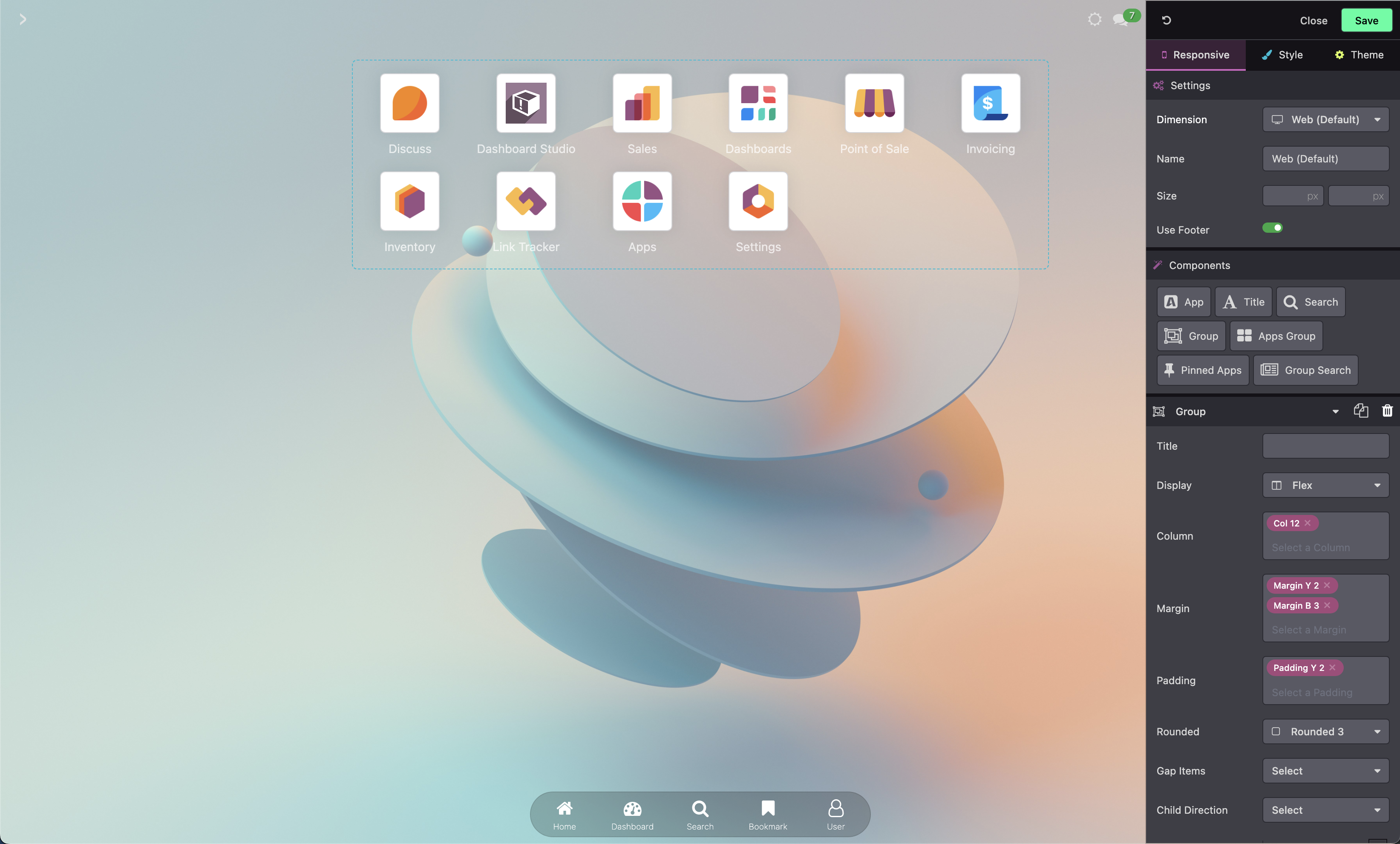The width and height of the screenshot is (1400, 844).
Task: Select the Dashboard Studio app icon
Action: coord(526,103)
